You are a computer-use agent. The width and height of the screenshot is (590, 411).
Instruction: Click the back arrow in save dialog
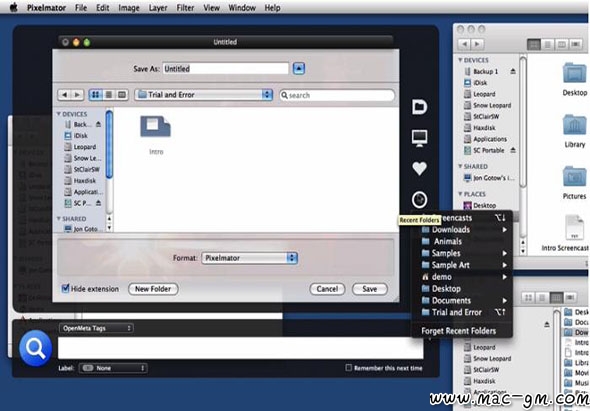(64, 94)
